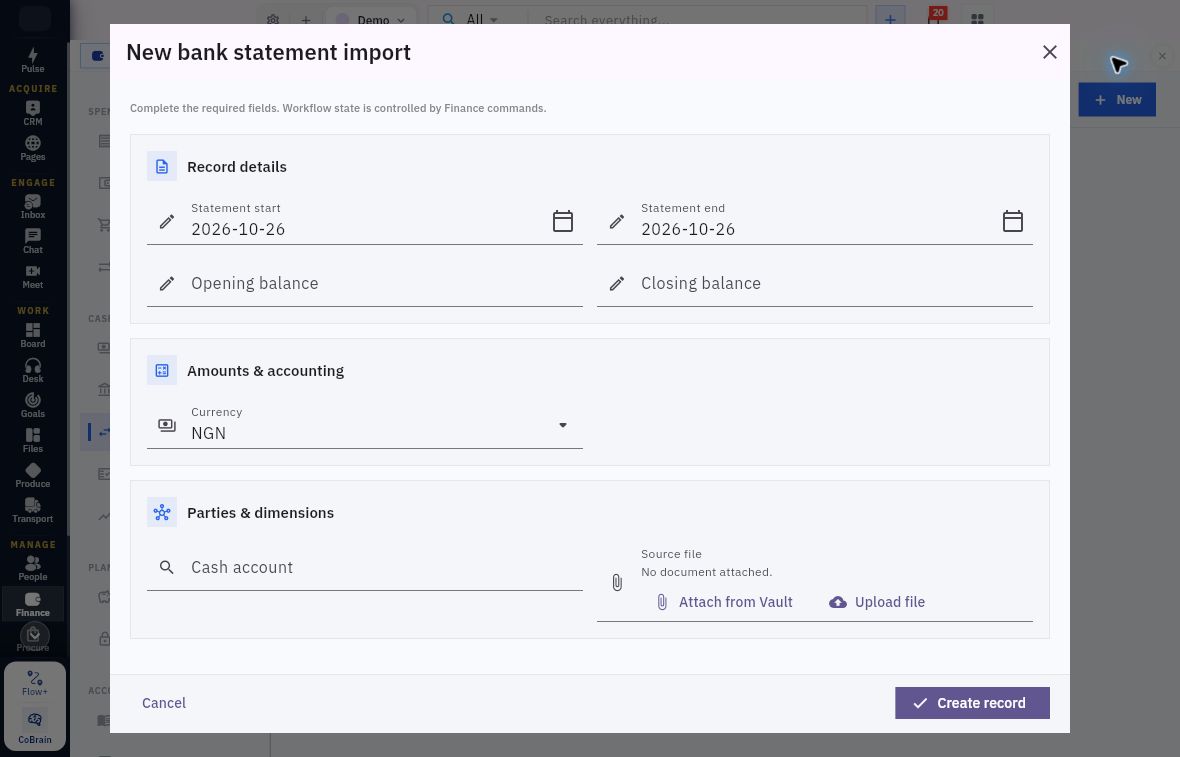Click the paperclip icon beside Source file

click(617, 582)
